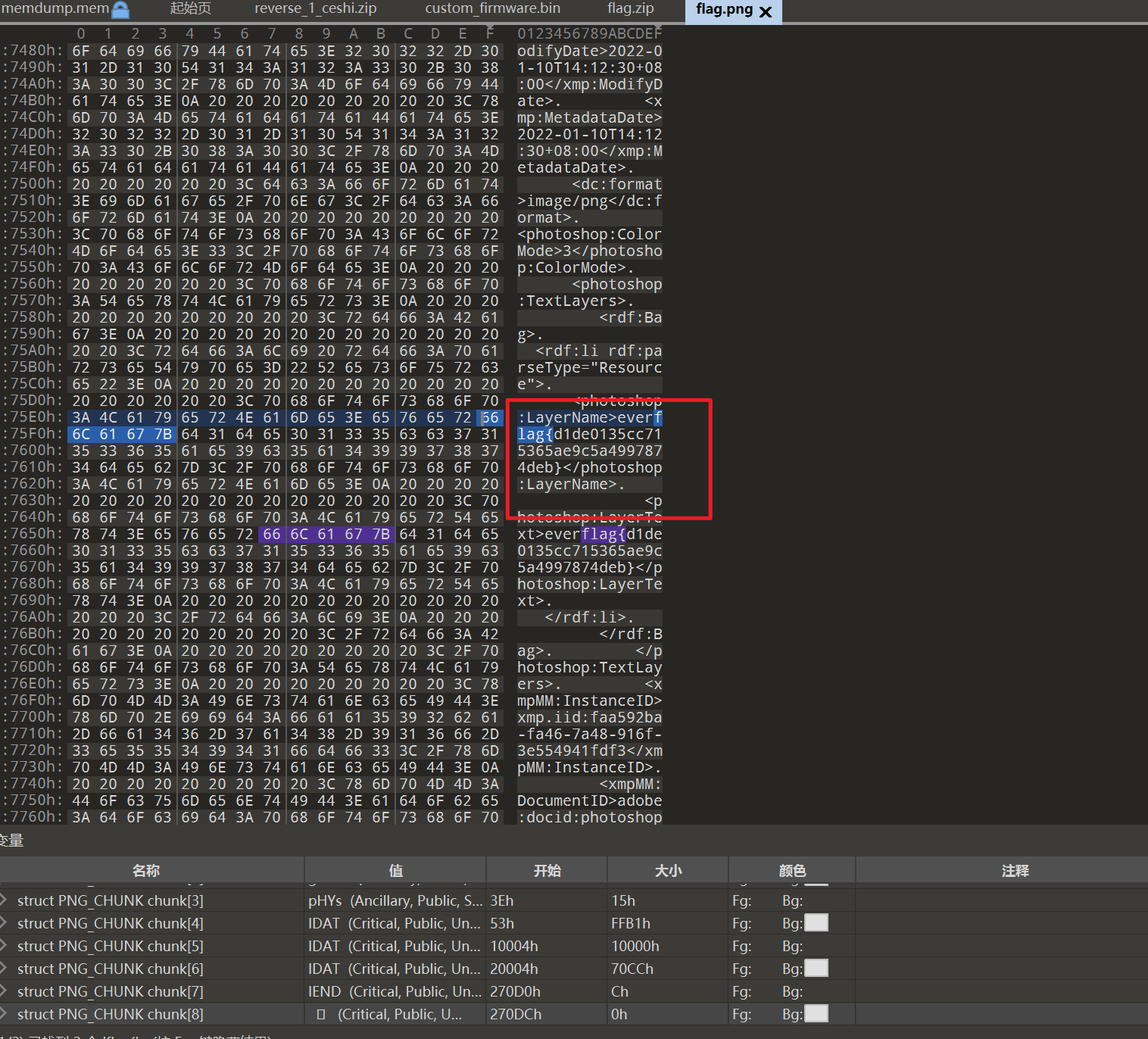Click the address label 7650h in the hex view
The width and height of the screenshot is (1148, 1039).
34,534
